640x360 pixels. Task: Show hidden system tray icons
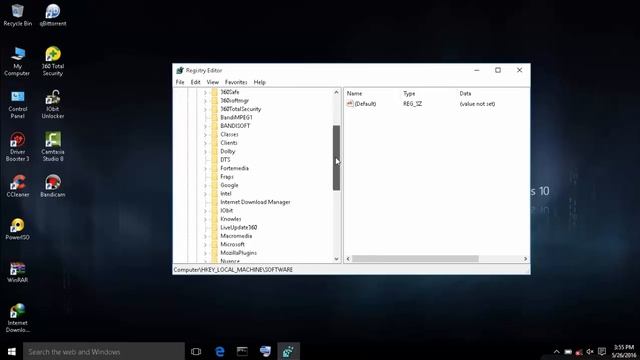click(x=556, y=351)
